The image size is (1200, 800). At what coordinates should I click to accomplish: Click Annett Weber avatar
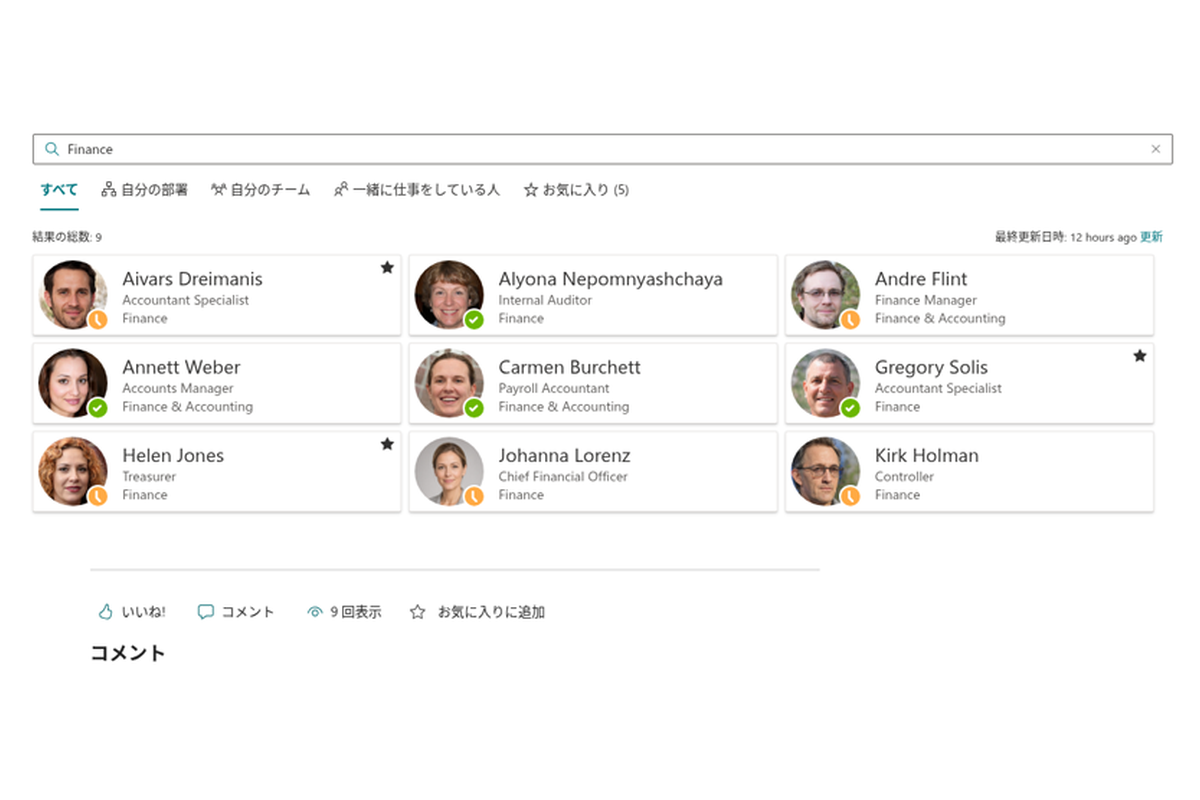click(x=72, y=382)
